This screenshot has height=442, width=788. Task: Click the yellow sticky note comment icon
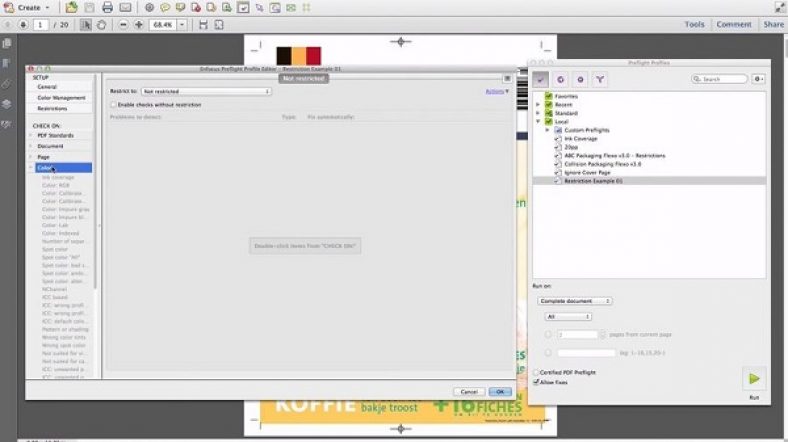[165, 8]
